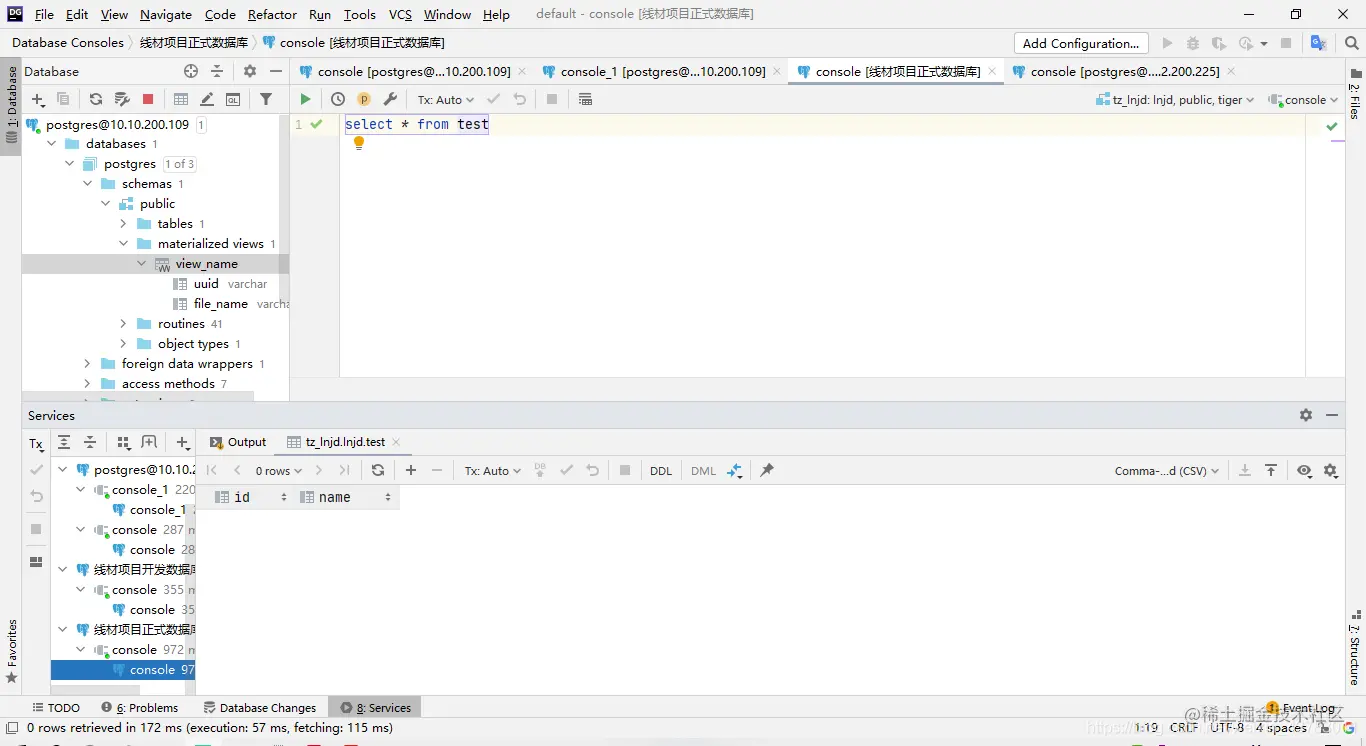Screen dimensions: 1366x746
Task: Collapse all nodes in Database panel header
Action: 217,71
